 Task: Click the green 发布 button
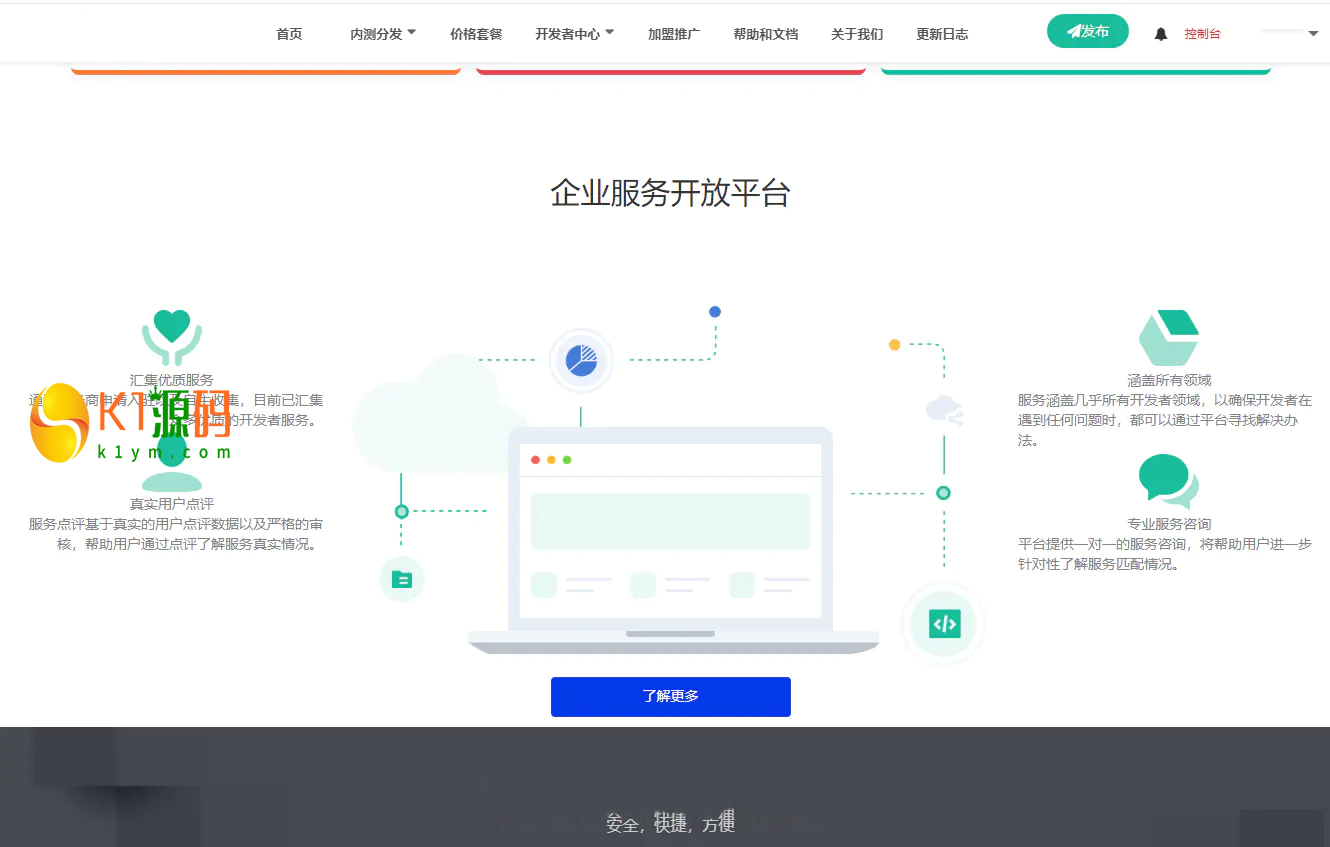[x=1088, y=31]
